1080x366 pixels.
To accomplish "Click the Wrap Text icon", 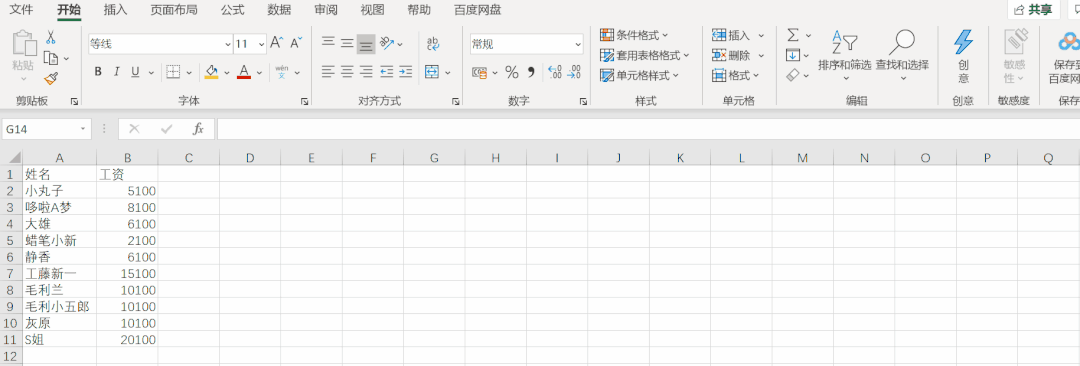I will pos(433,43).
